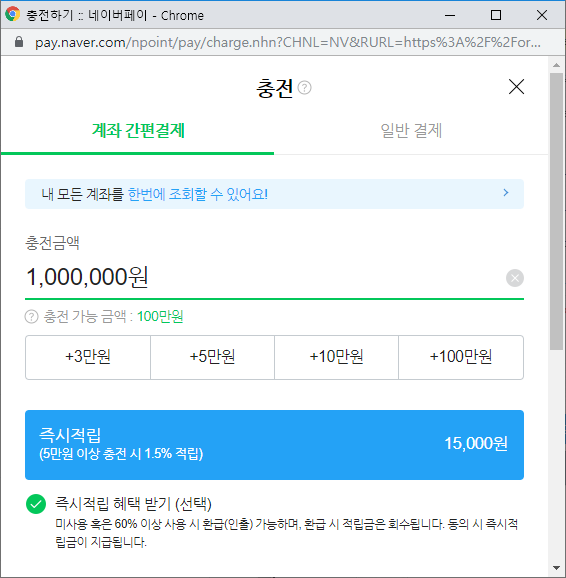The image size is (566, 578).
Task: Click the Chrome logo in title bar
Action: click(13, 14)
